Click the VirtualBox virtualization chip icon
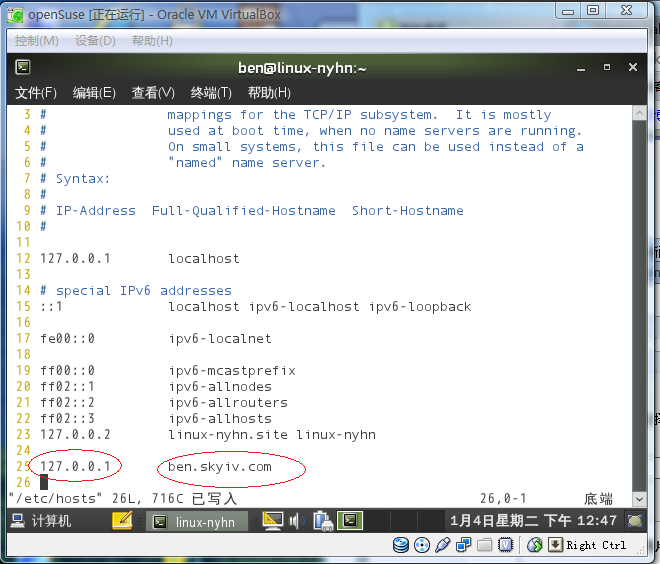The width and height of the screenshot is (660, 564). point(505,545)
